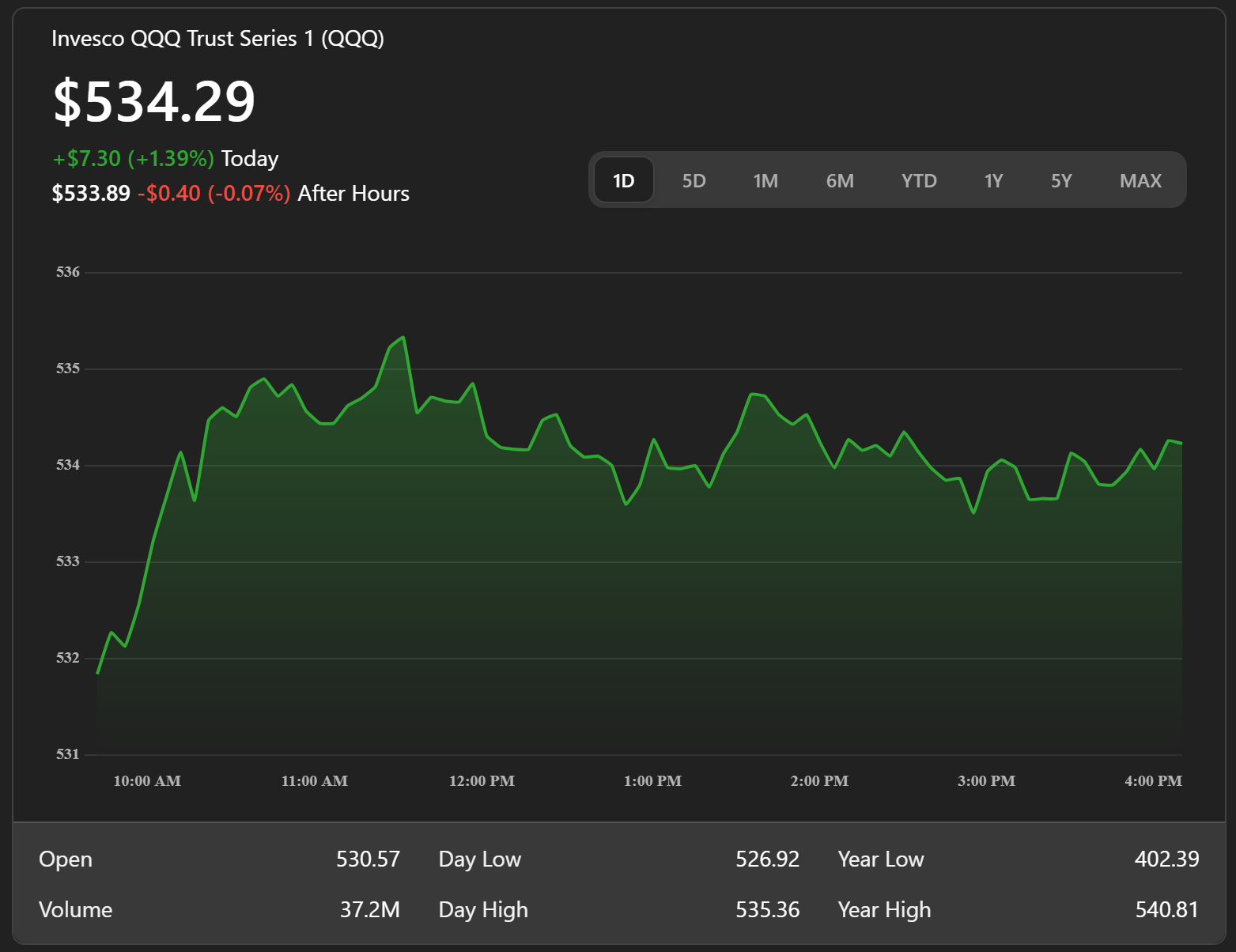Viewport: 1236px width, 952px height.
Task: Click the $534.29 current price
Action: (154, 101)
